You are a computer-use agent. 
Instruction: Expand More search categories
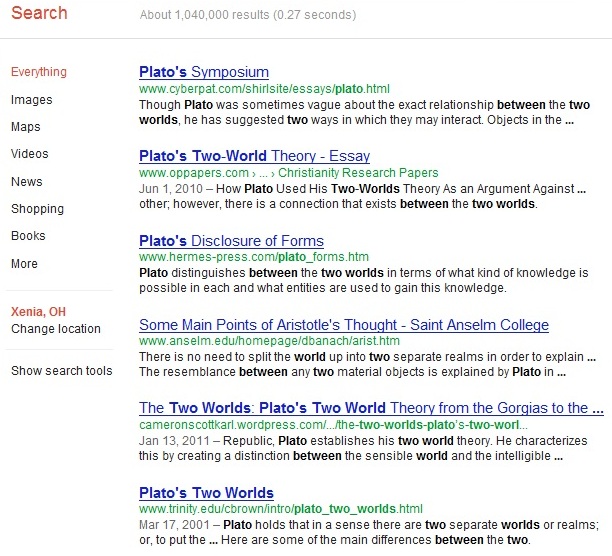pyautogui.click(x=25, y=264)
